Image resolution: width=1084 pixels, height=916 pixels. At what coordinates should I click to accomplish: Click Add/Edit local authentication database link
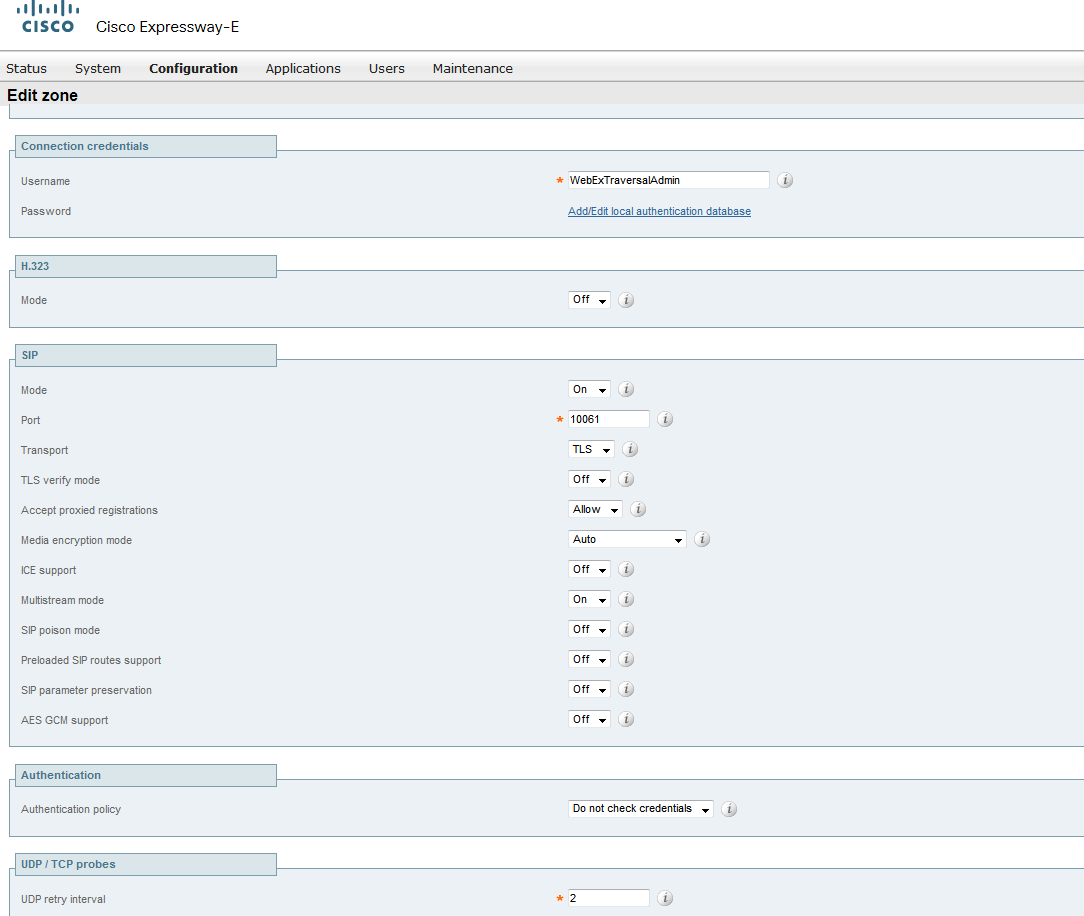coord(660,211)
